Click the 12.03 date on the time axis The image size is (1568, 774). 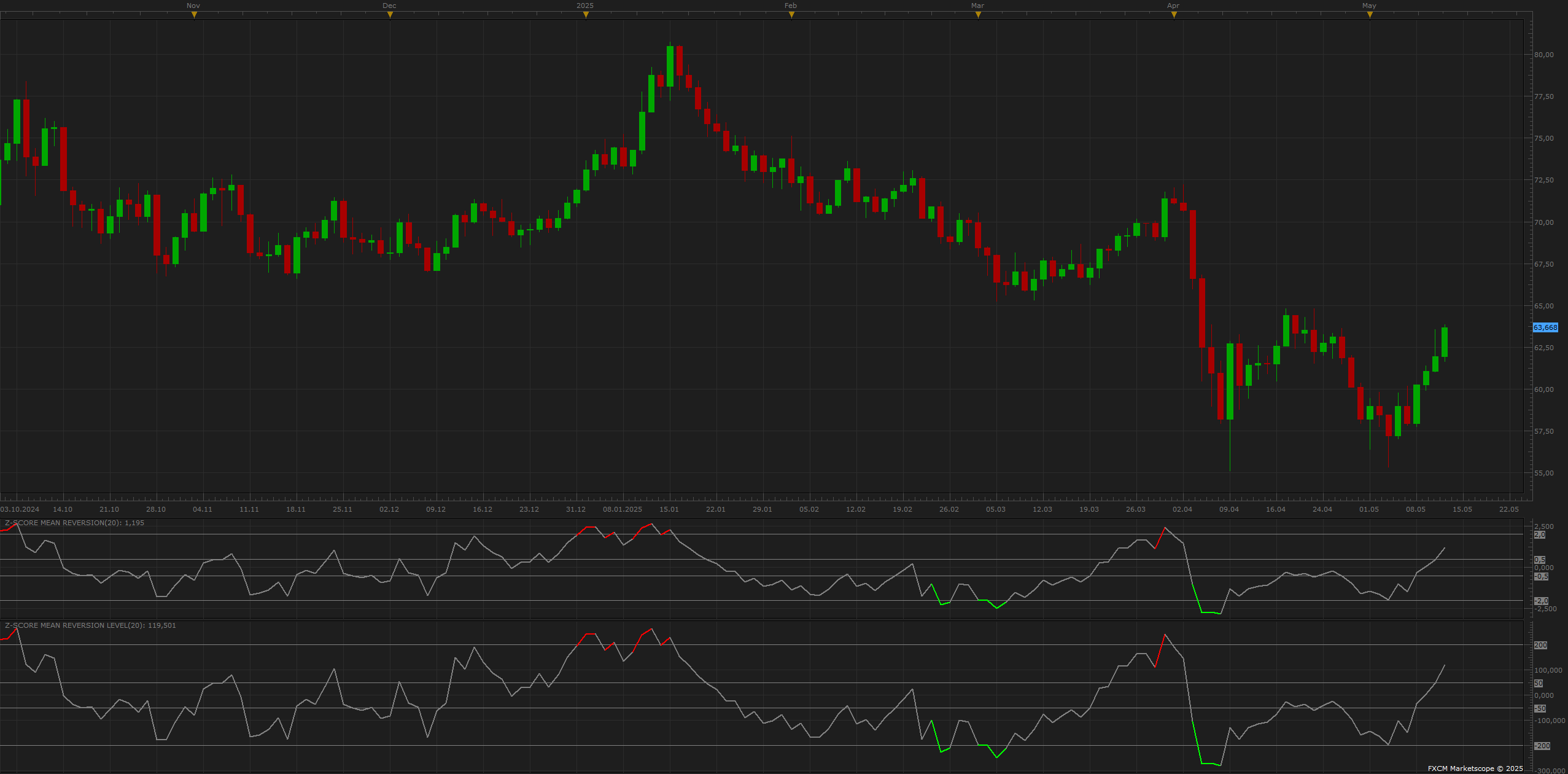(1042, 509)
